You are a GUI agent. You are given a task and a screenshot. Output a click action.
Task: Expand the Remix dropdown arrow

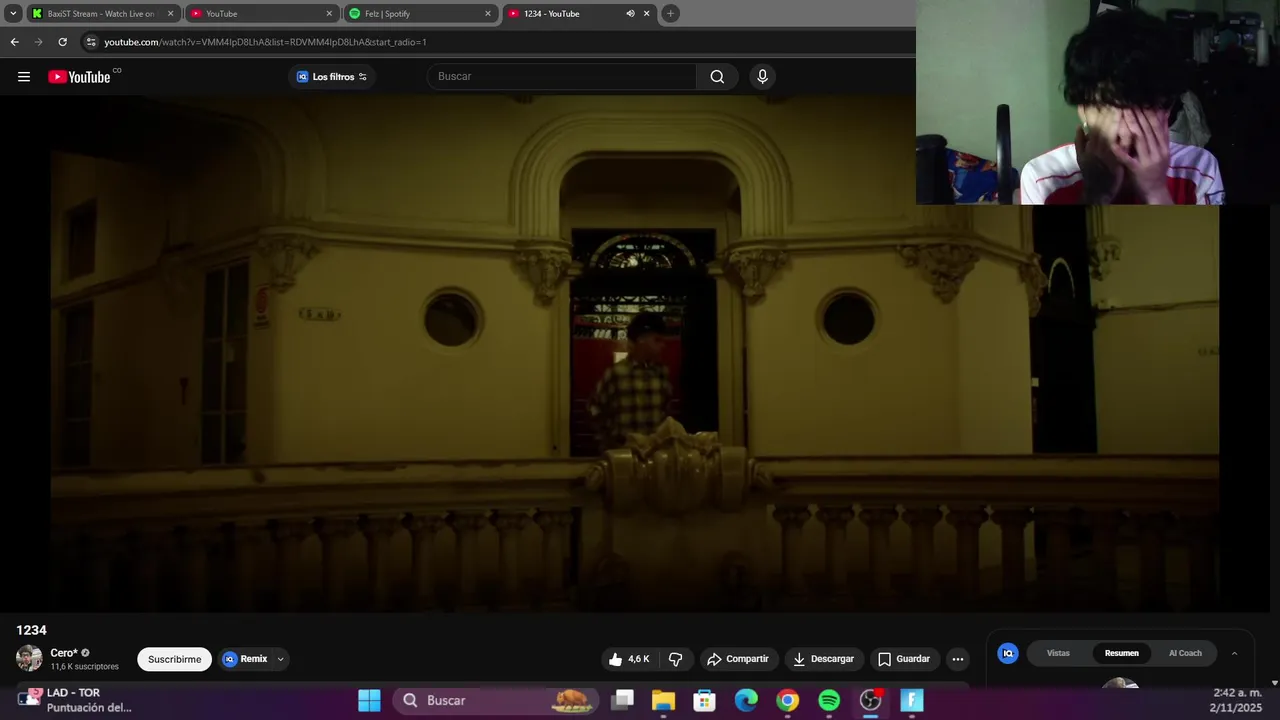[280, 659]
